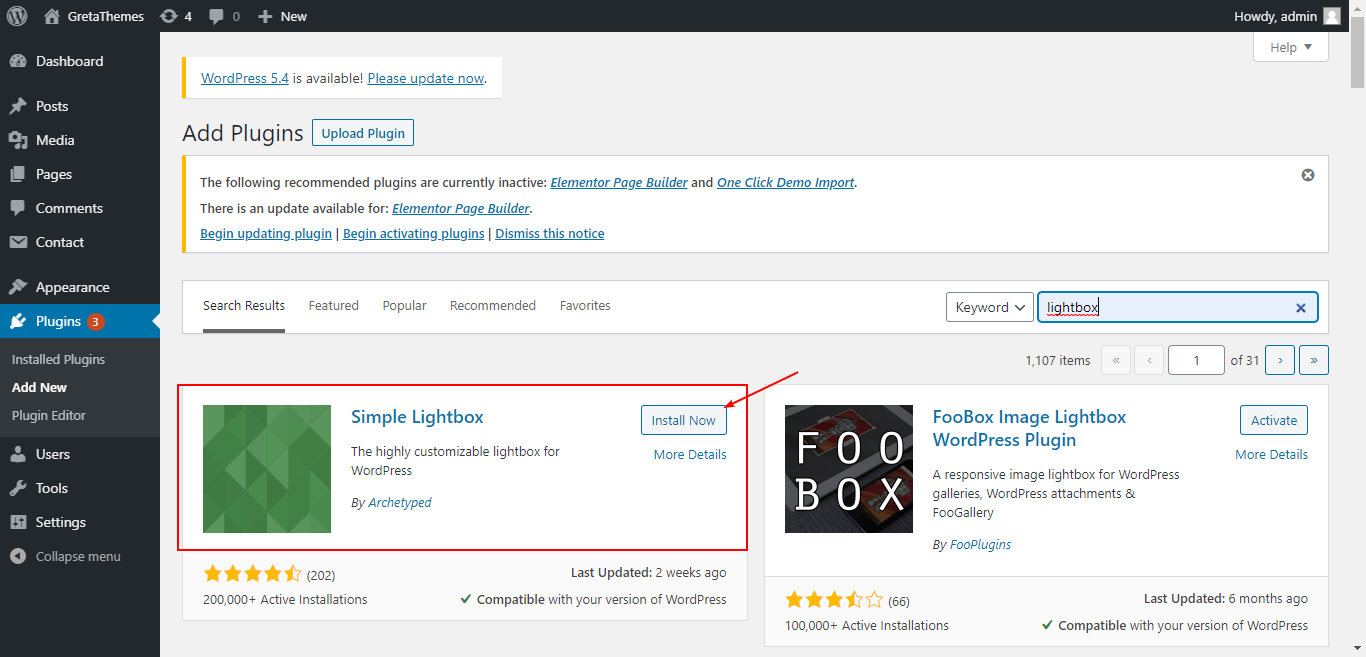1366x657 pixels.
Task: Dismiss the recommended plugins notice
Action: click(x=1307, y=174)
